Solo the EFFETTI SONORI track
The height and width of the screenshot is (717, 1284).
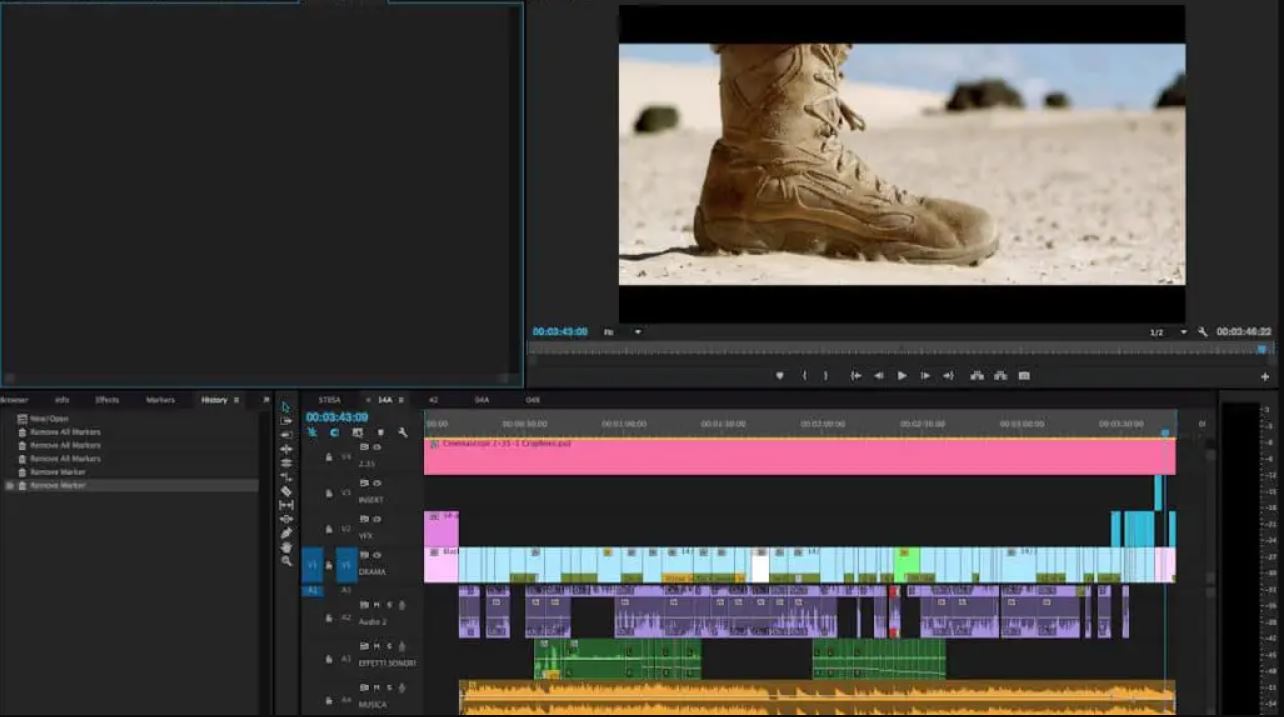[x=389, y=646]
